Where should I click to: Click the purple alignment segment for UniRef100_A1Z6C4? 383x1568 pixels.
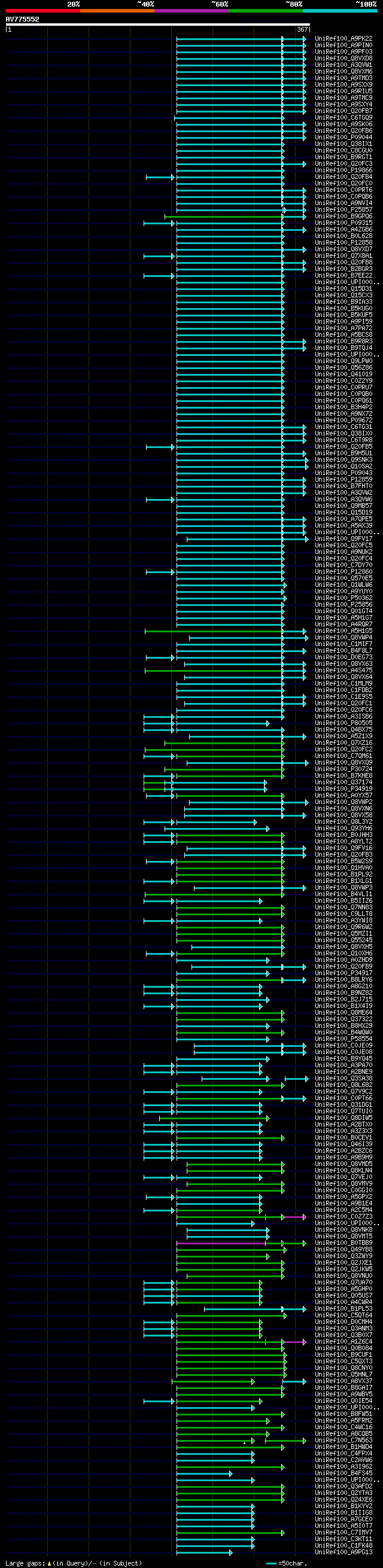(294, 1342)
